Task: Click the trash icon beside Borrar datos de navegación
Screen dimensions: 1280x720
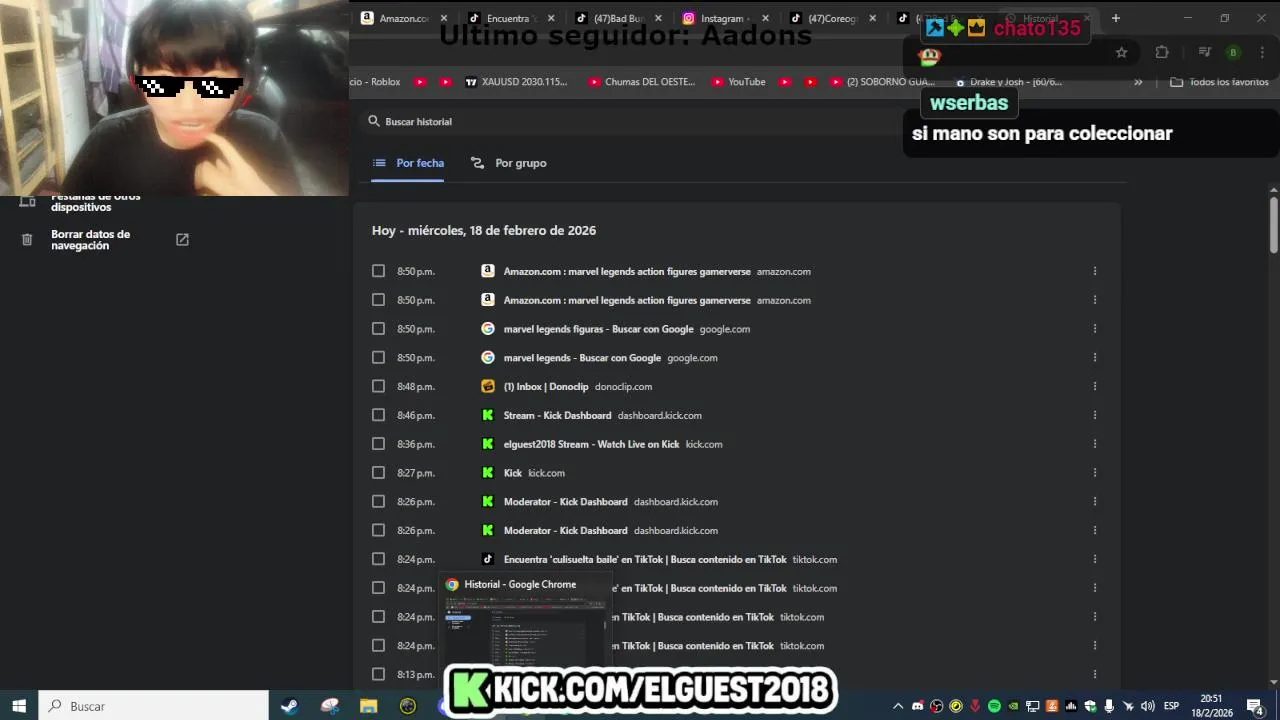Action: coord(27,240)
